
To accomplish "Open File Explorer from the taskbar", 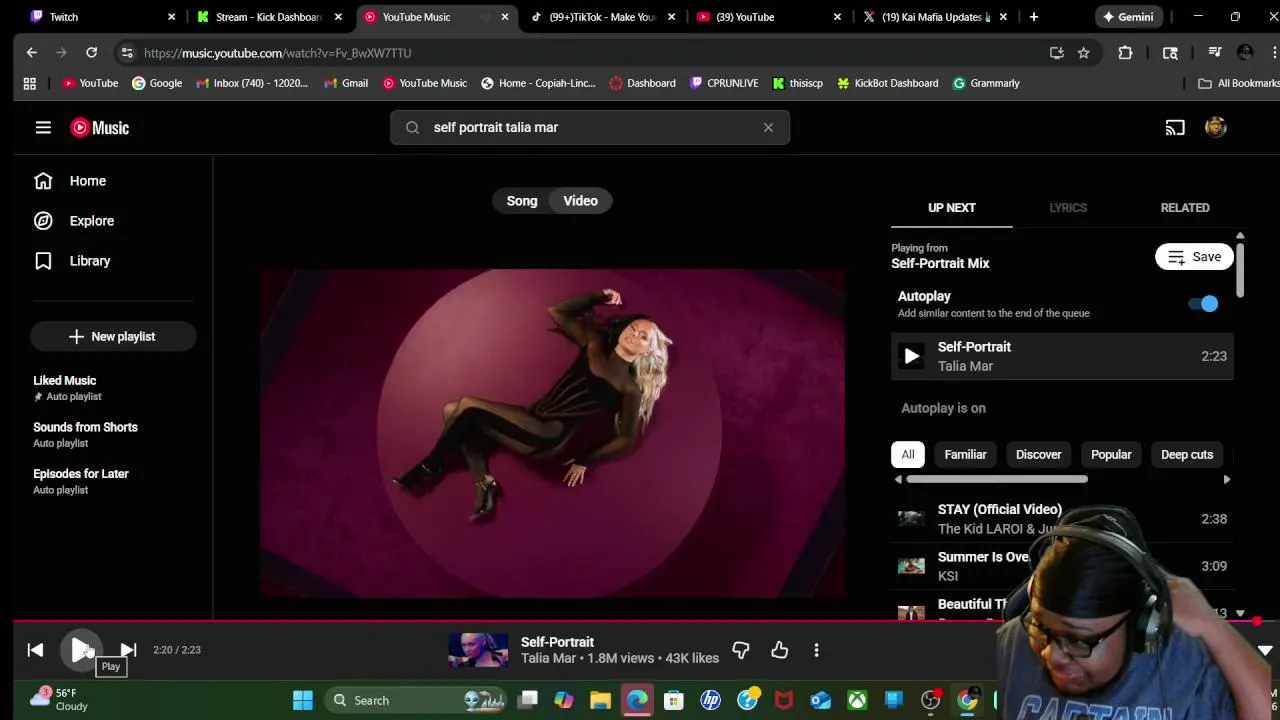I will pos(600,700).
